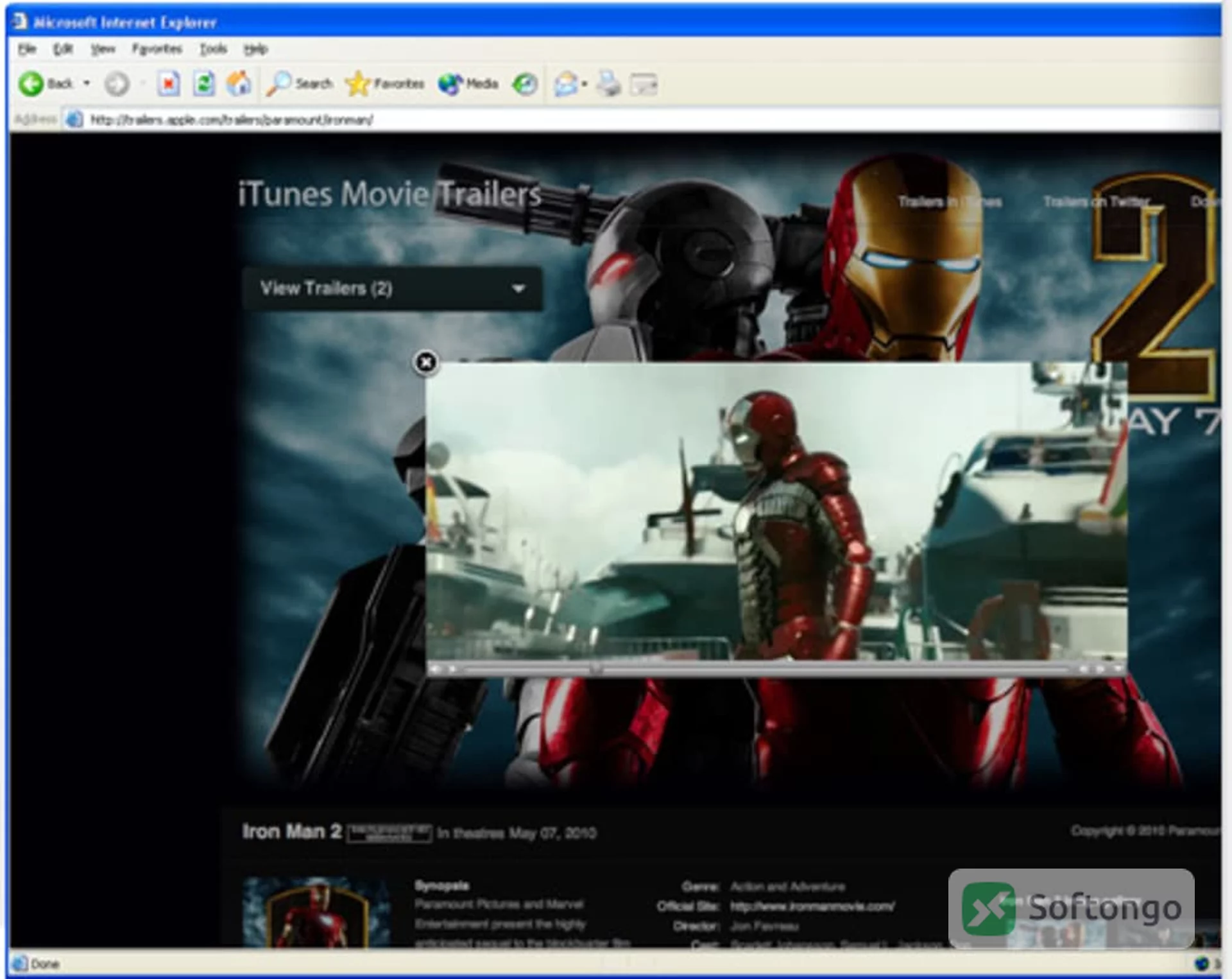The image size is (1232, 979).
Task: Click the video play button
Action: point(452,669)
